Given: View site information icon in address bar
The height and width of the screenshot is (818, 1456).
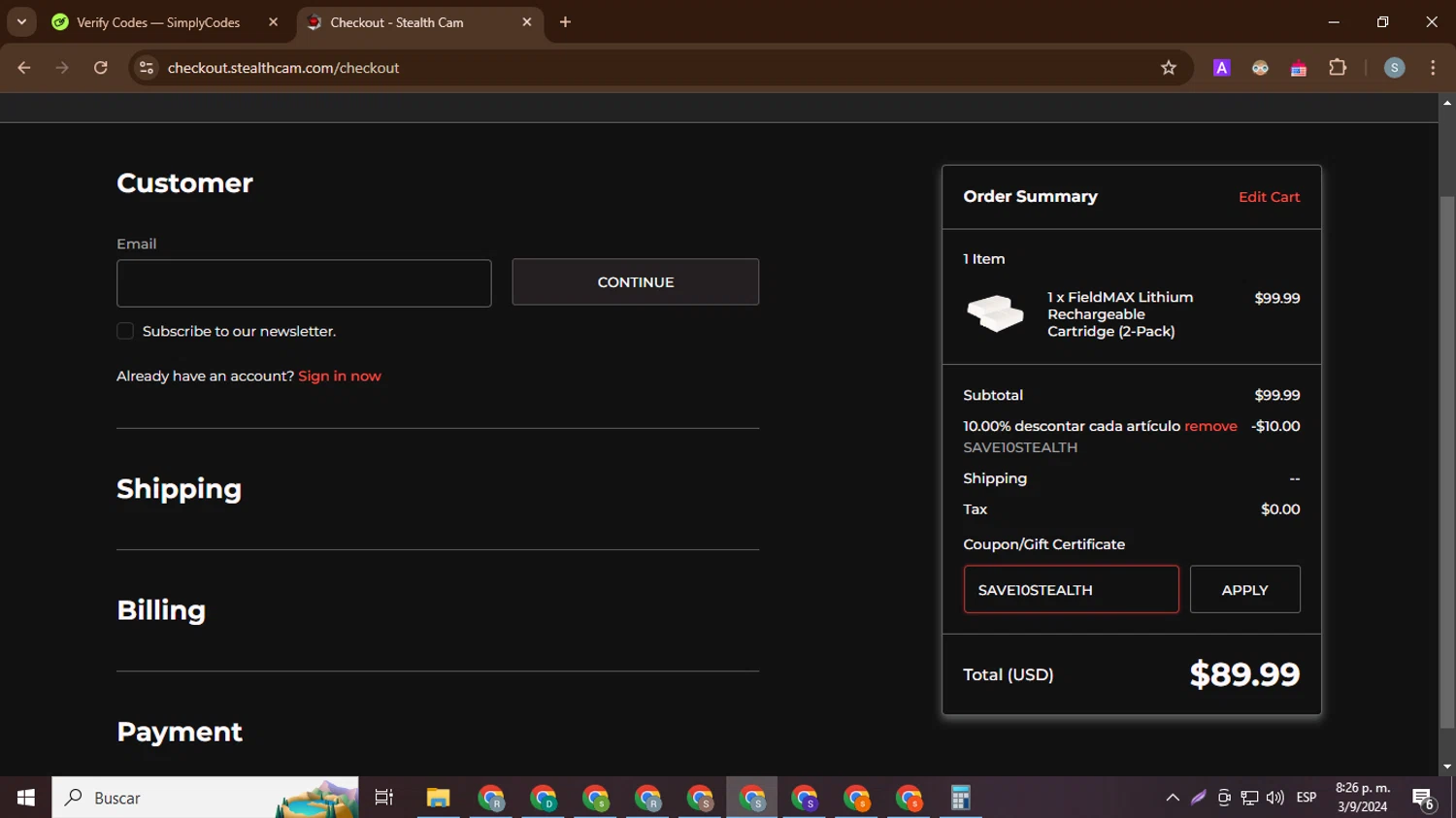Looking at the screenshot, I should [147, 68].
